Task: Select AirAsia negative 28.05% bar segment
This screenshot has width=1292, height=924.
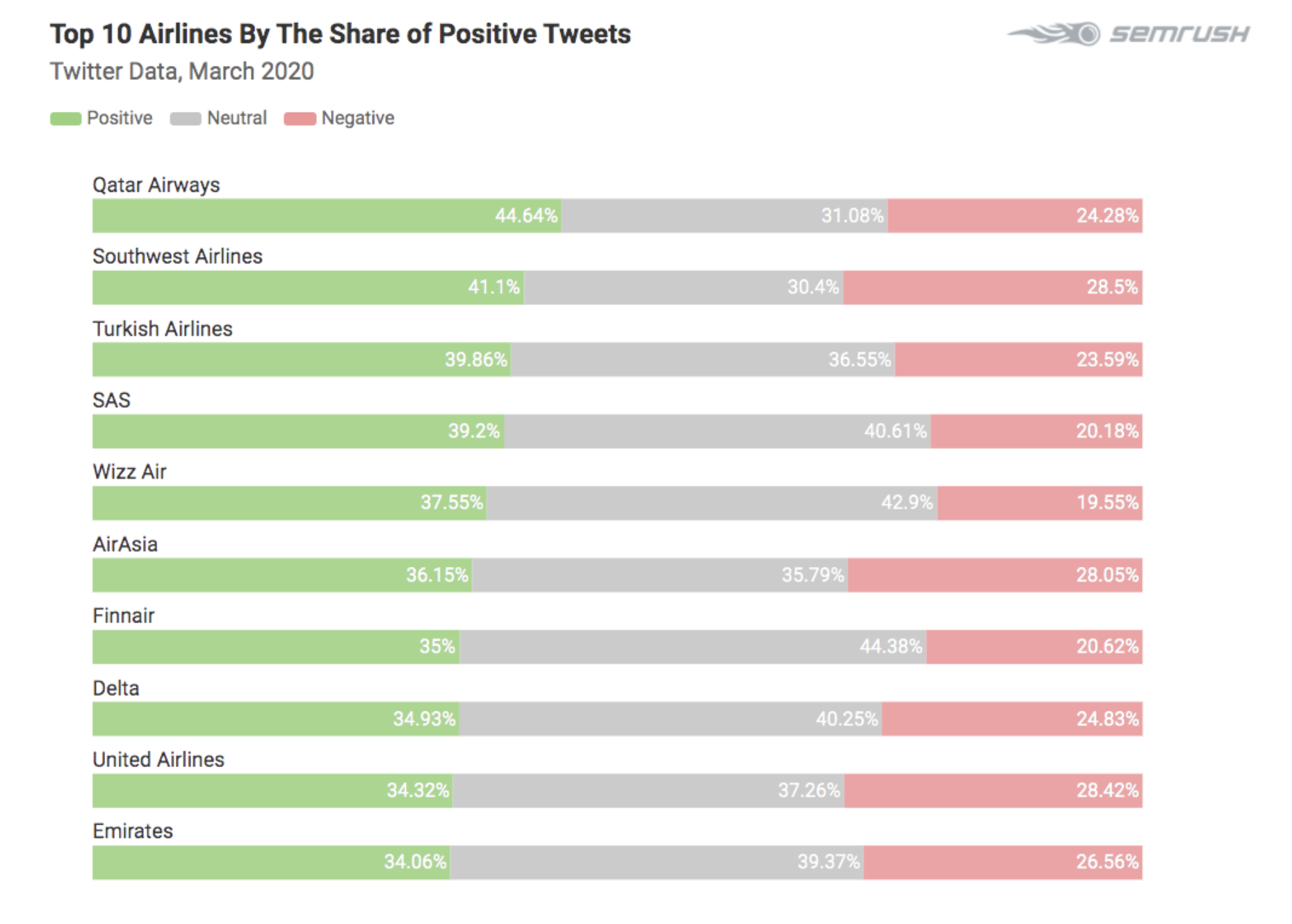Action: [x=995, y=575]
